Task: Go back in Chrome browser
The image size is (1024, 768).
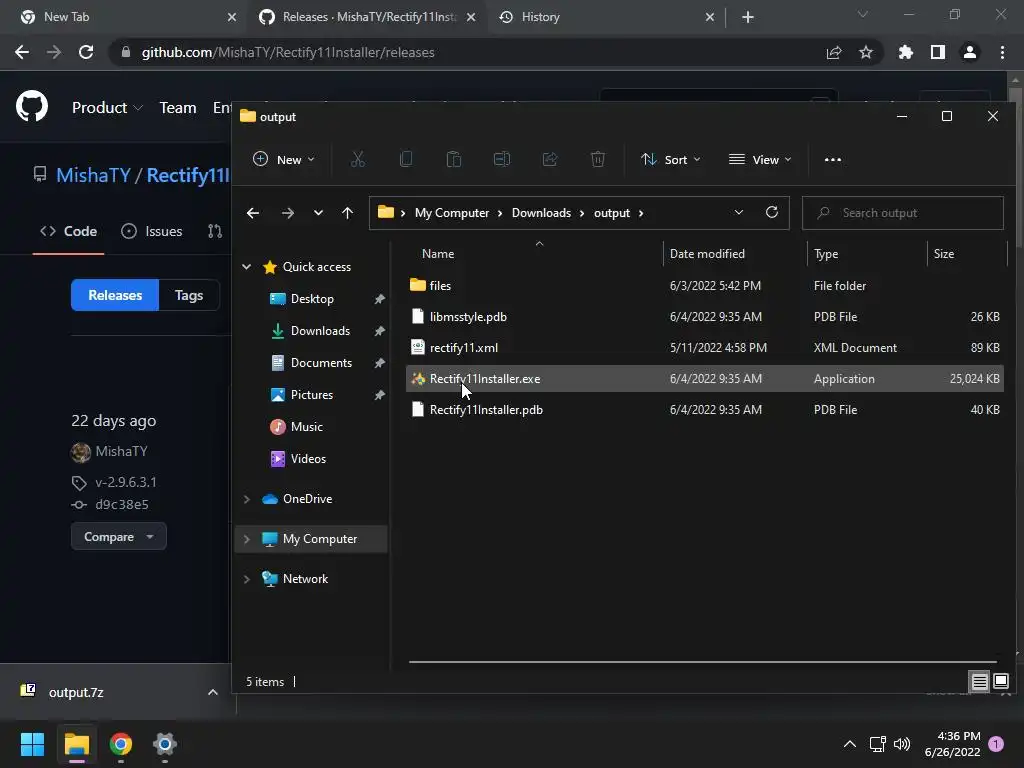Action: point(22,52)
